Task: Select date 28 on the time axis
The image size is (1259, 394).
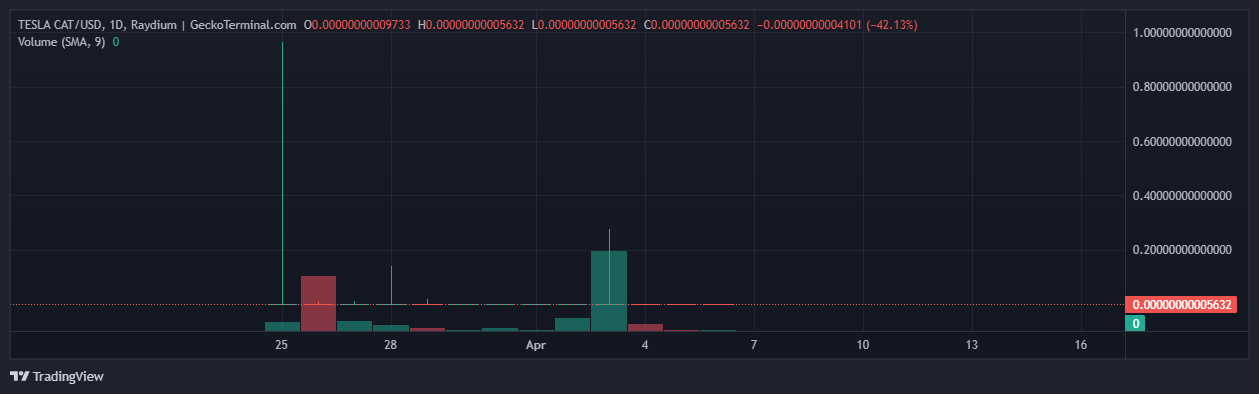Action: 391,345
